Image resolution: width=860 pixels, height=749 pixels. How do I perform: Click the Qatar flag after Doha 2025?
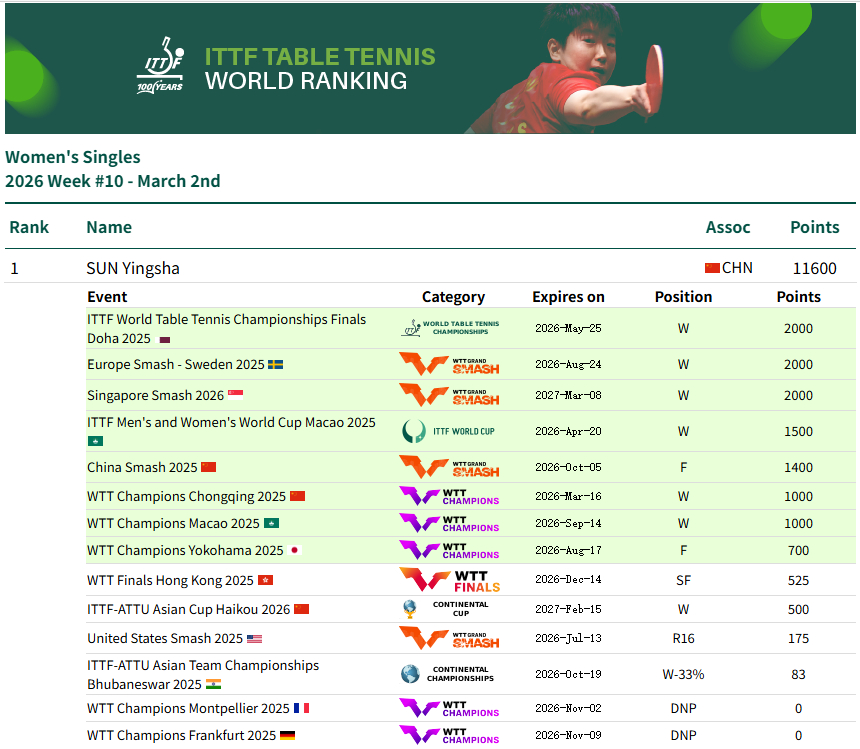165,340
